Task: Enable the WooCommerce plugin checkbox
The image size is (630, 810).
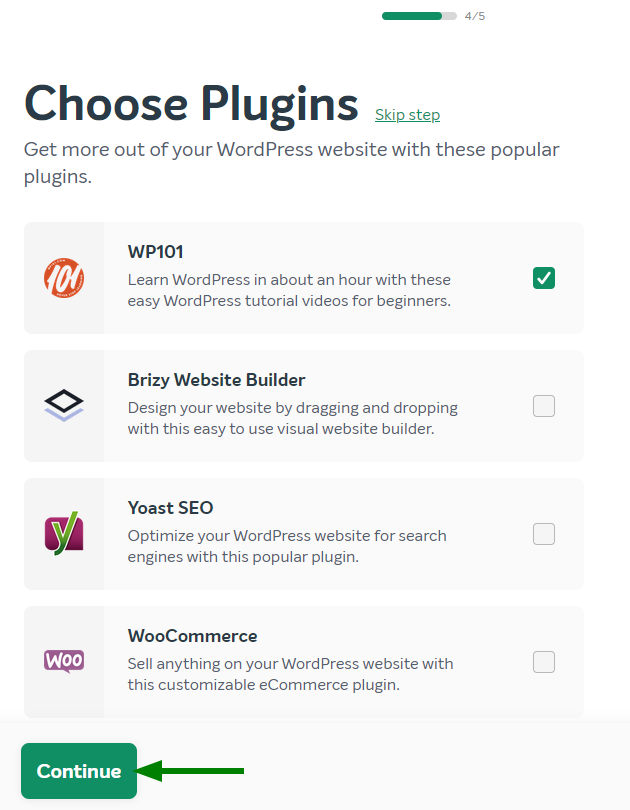Action: (x=543, y=662)
